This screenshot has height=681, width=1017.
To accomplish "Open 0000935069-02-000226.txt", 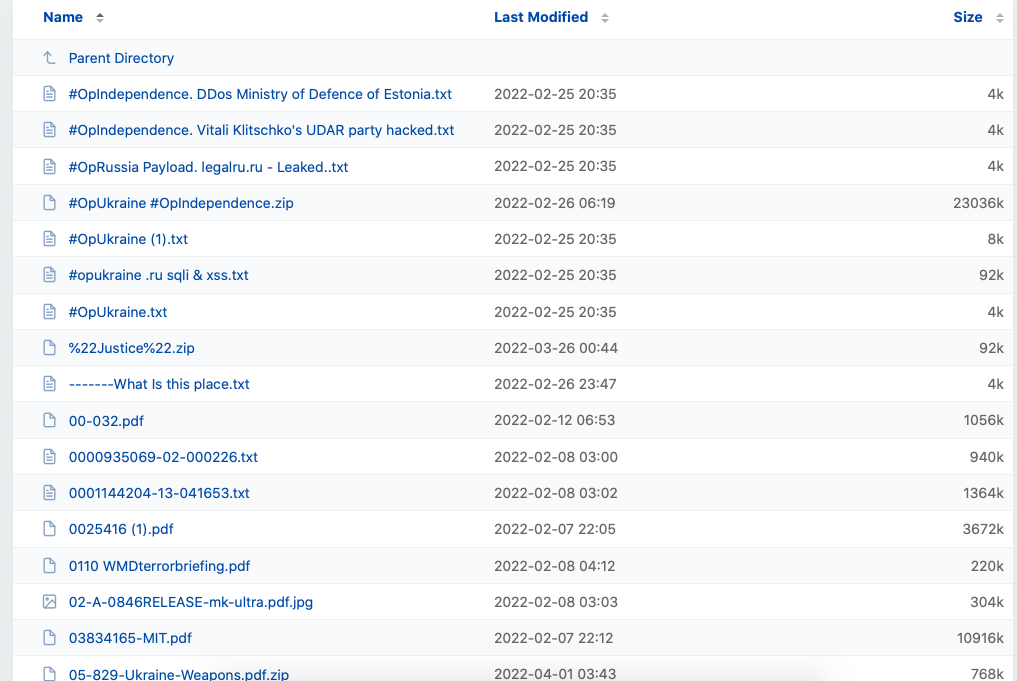I will coord(163,457).
